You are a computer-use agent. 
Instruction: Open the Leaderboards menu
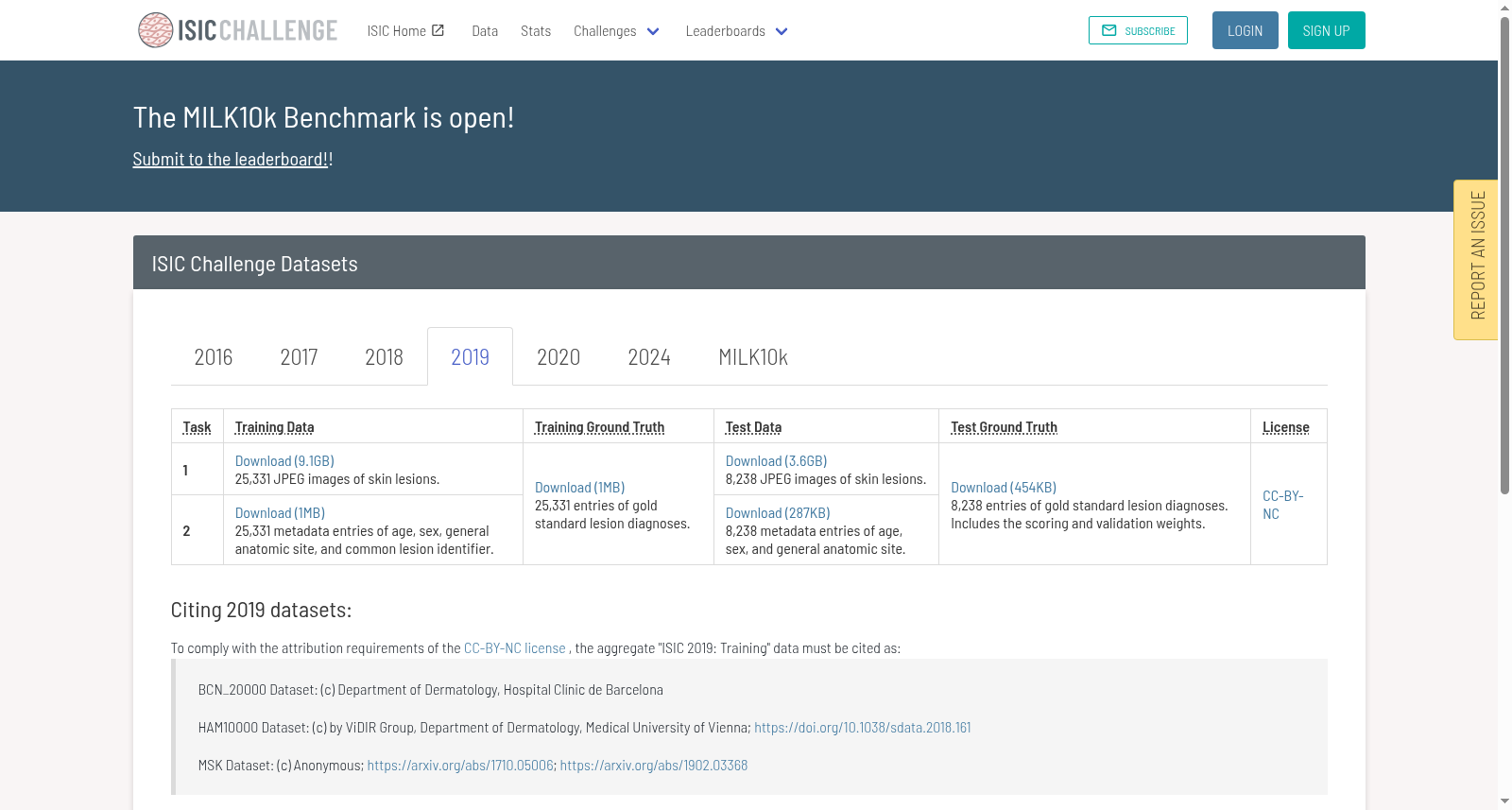[x=736, y=30]
